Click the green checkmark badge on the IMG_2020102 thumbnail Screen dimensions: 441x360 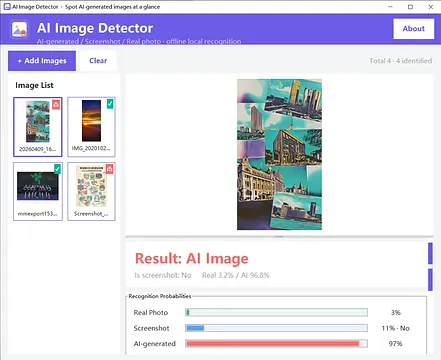tap(110, 104)
